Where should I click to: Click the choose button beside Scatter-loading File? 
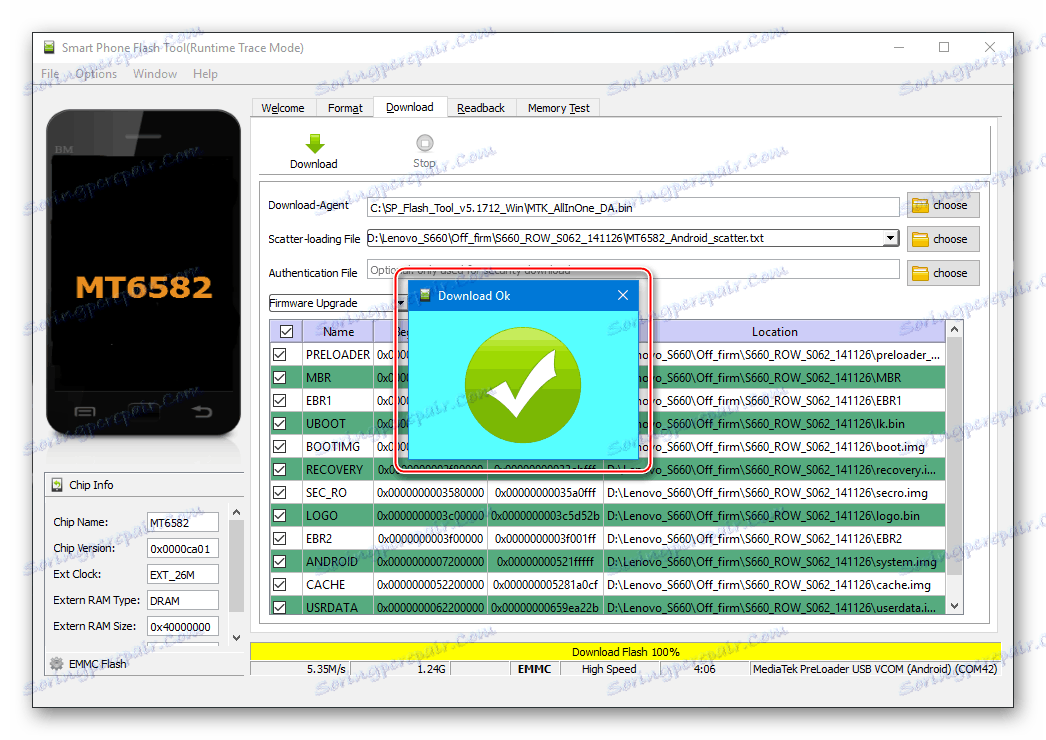[x=942, y=239]
